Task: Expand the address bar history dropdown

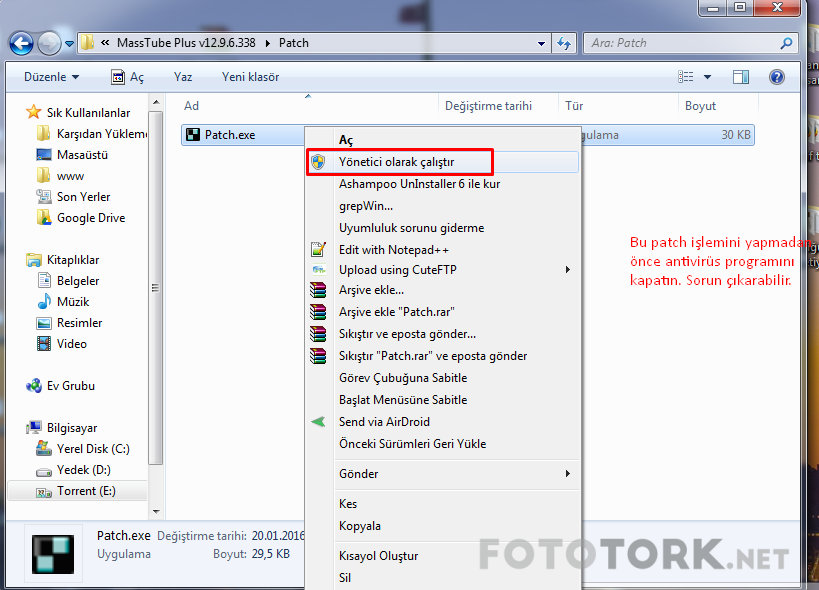Action: click(541, 43)
